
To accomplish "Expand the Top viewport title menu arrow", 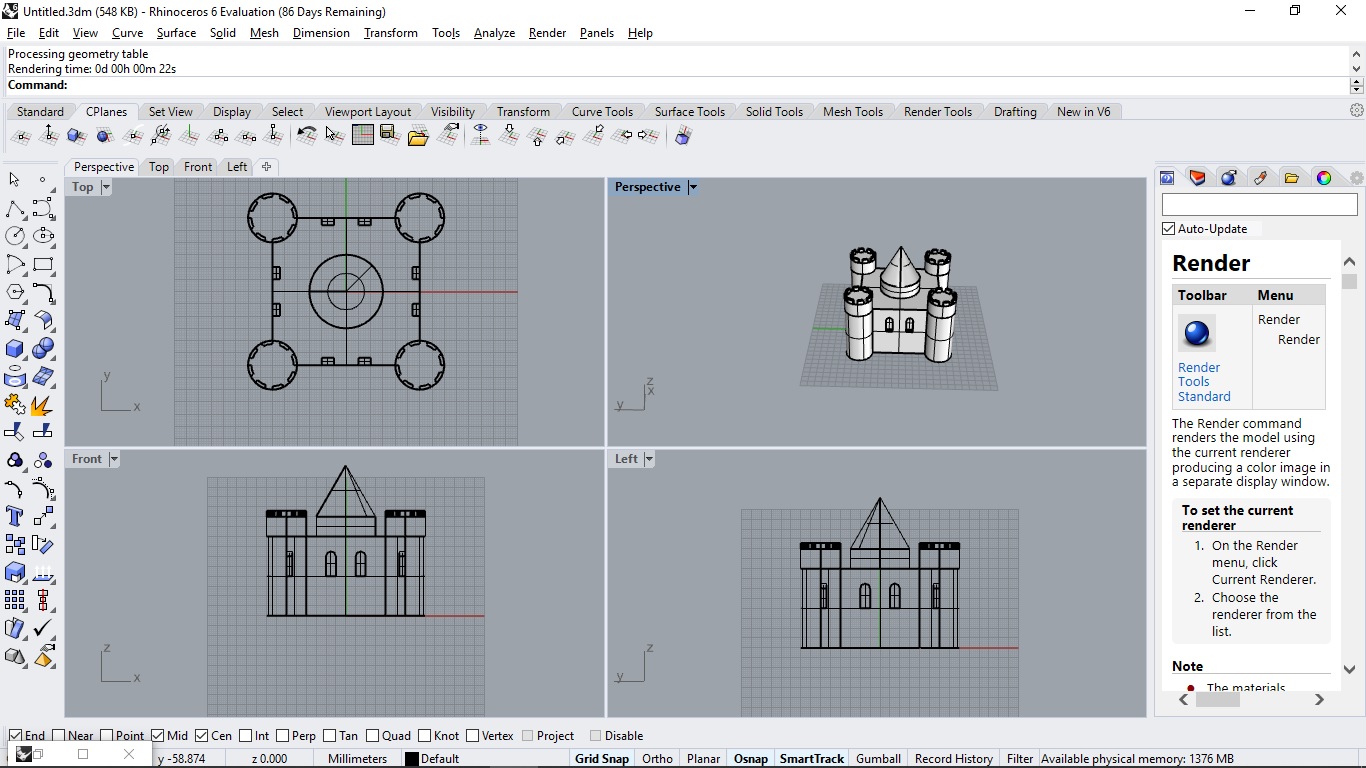I will (x=105, y=187).
